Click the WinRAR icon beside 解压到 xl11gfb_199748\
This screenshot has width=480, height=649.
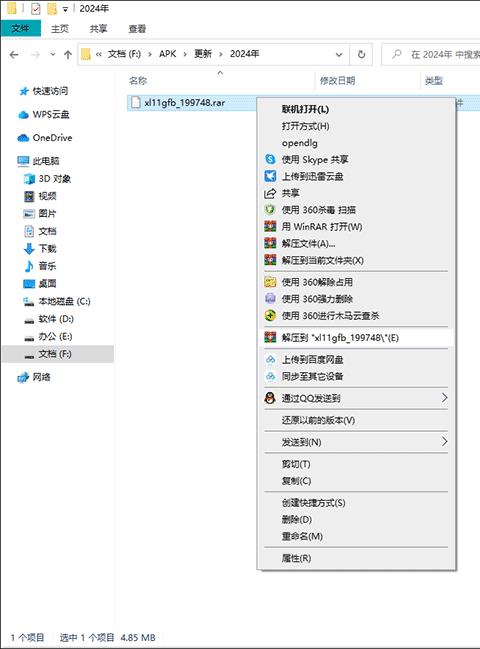(270, 337)
